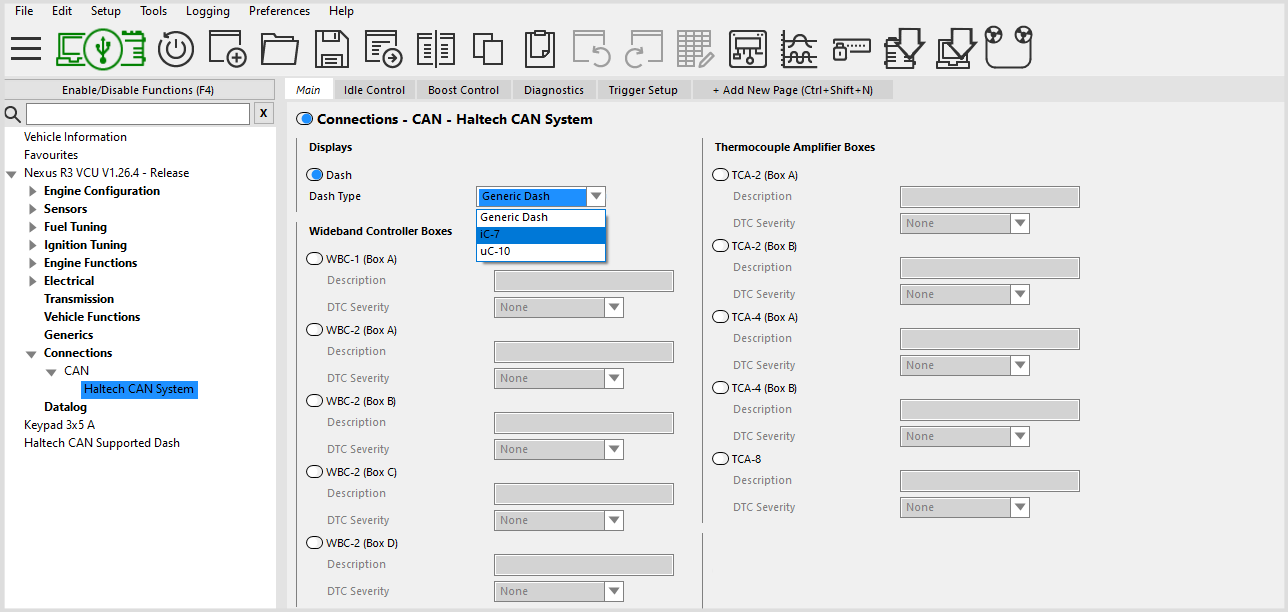The width and height of the screenshot is (1288, 612).
Task: Select Vehicle Information in the tree
Action: click(x=75, y=137)
